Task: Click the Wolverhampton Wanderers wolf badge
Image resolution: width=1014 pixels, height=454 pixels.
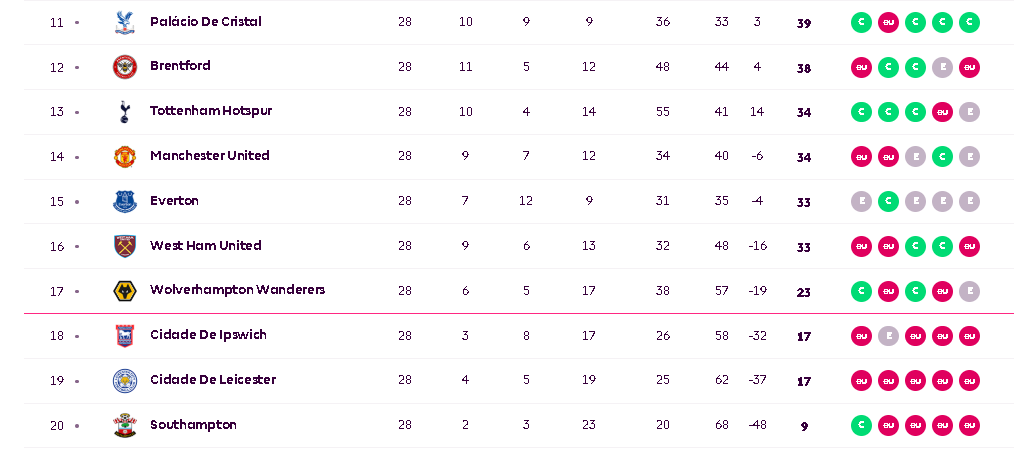Action: click(124, 291)
